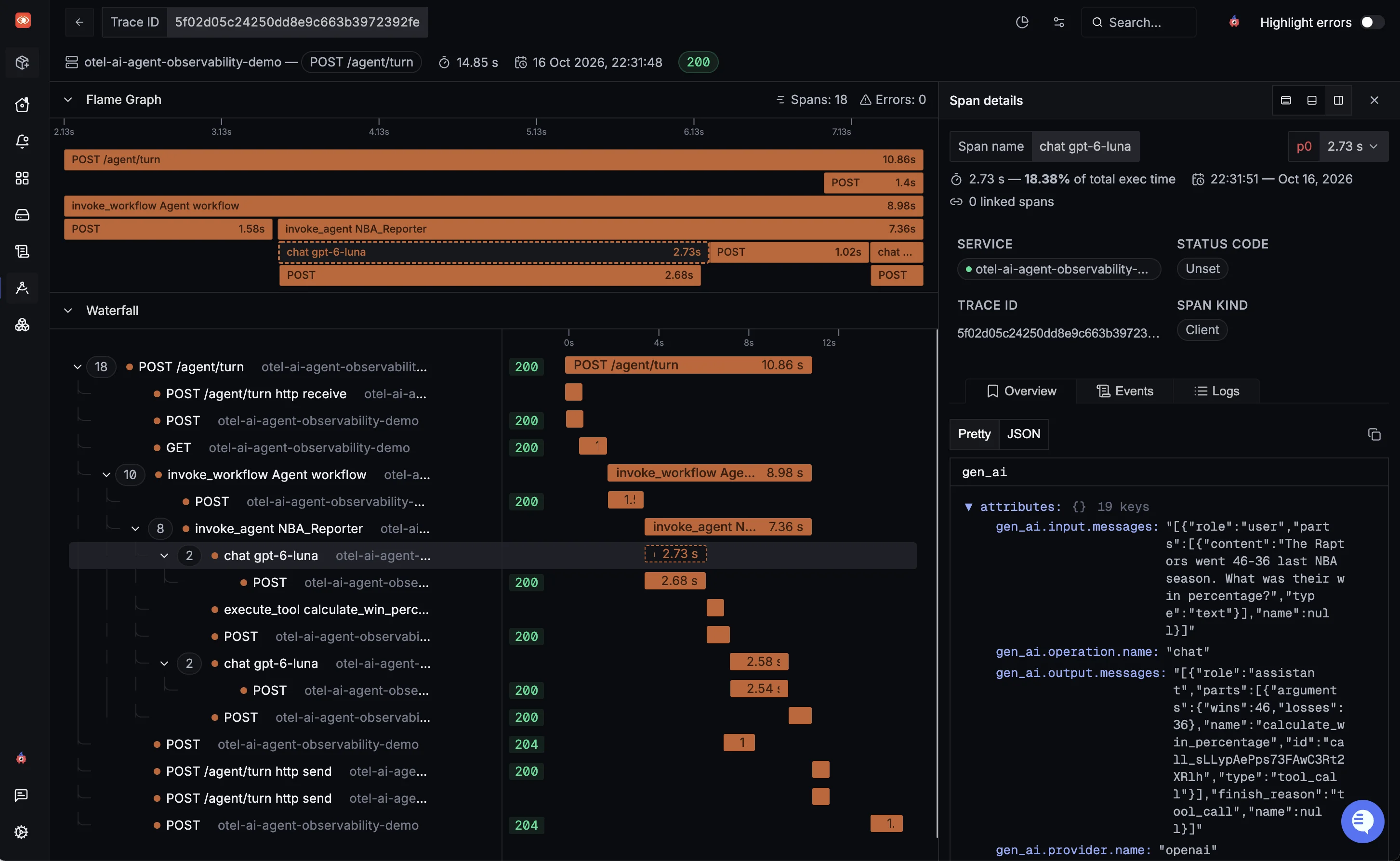The width and height of the screenshot is (1400, 861).
Task: Open the feedback chat sidebar icon
Action: 21,795
